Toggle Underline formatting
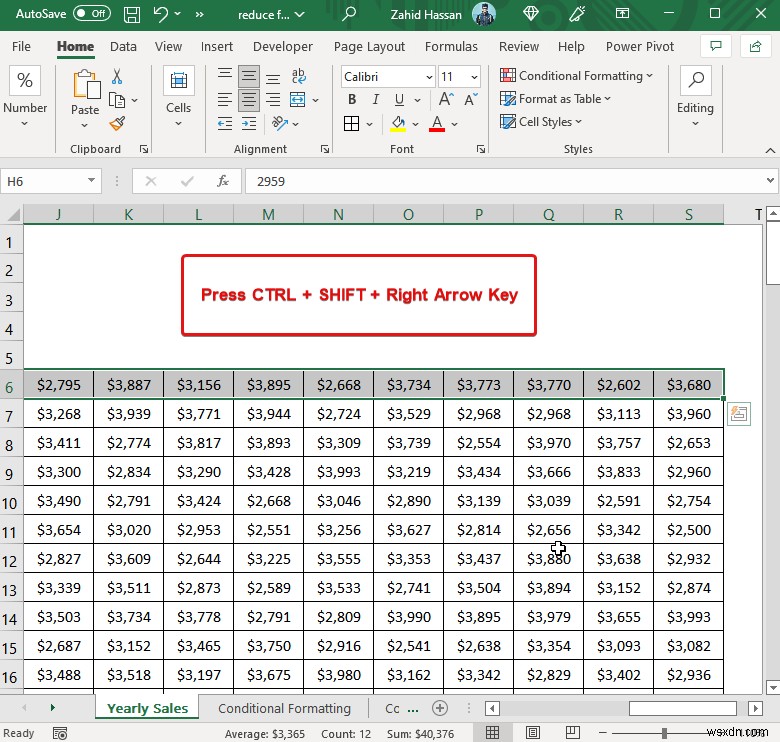The image size is (780, 742). click(399, 99)
